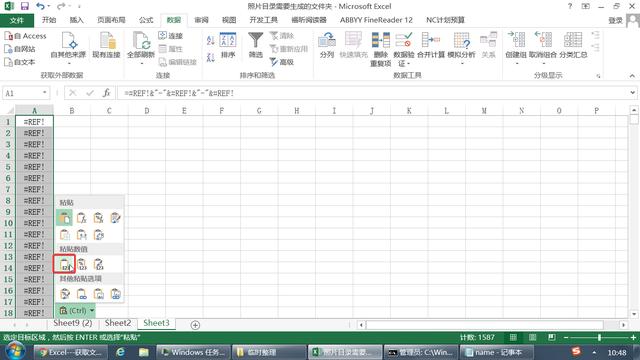Select the keep source formatting paste icon
This screenshot has width=640, height=360.
tap(116, 218)
